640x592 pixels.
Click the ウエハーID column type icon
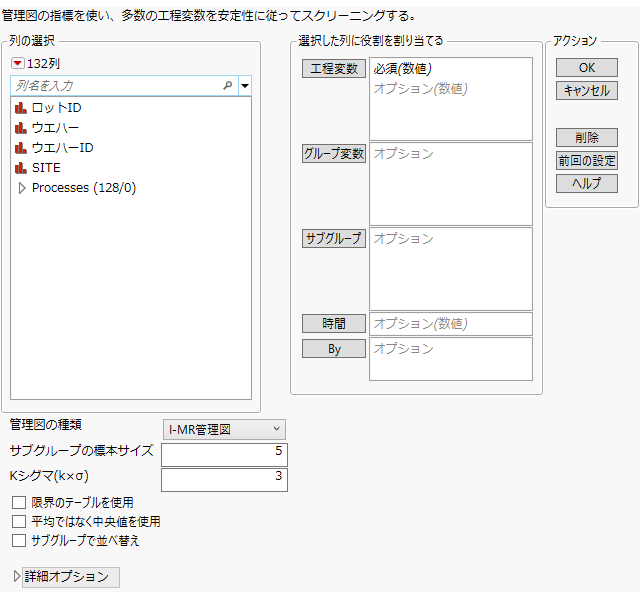20,147
